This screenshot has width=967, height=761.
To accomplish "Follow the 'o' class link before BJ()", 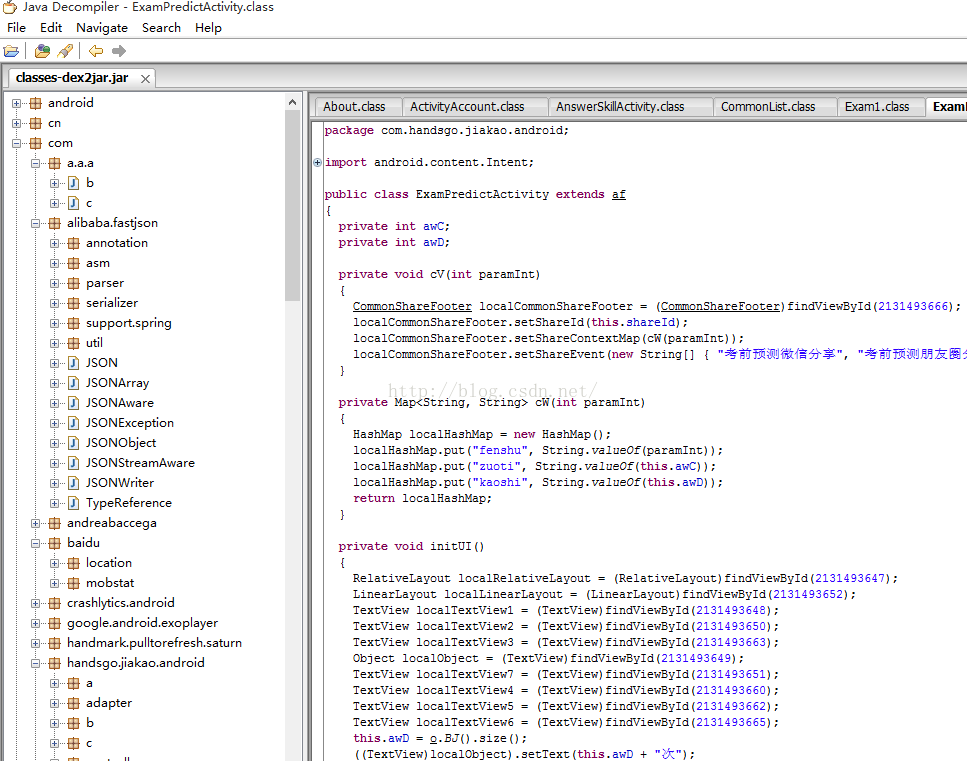I will coord(434,738).
